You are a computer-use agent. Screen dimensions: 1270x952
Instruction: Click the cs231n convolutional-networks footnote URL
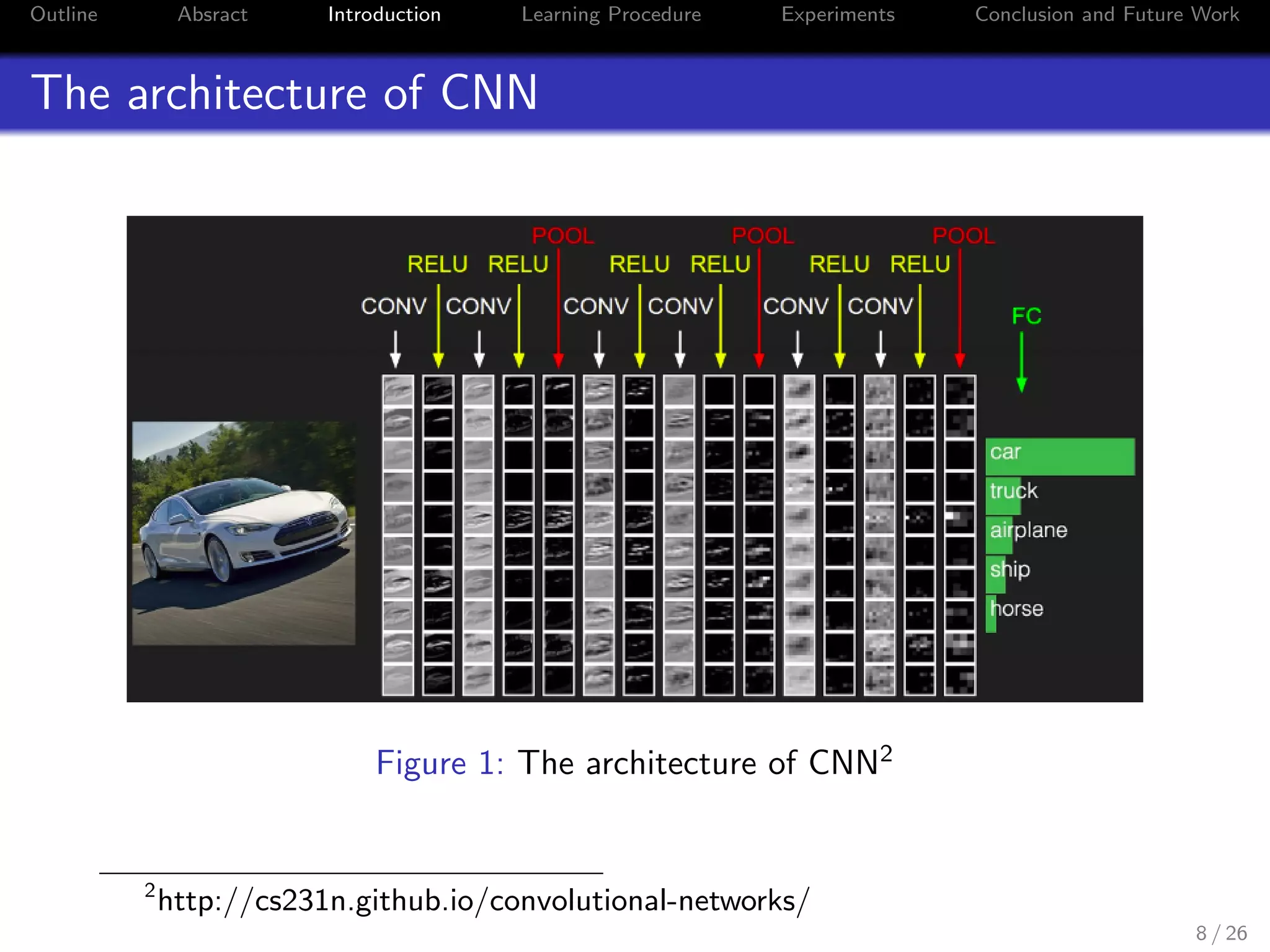484,901
